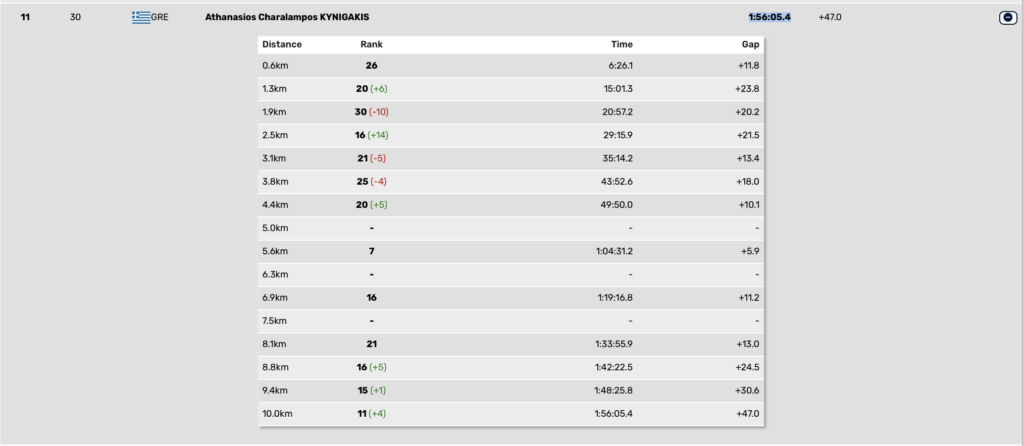Image resolution: width=1024 pixels, height=446 pixels.
Task: Click the Time column header
Action: point(622,44)
